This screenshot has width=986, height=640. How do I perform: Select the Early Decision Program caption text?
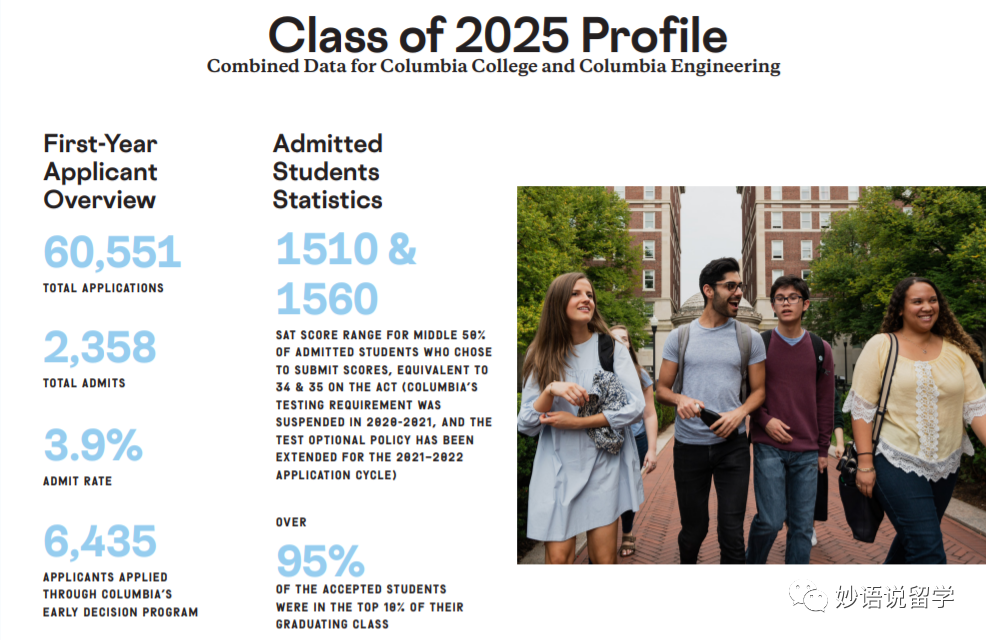(x=121, y=594)
